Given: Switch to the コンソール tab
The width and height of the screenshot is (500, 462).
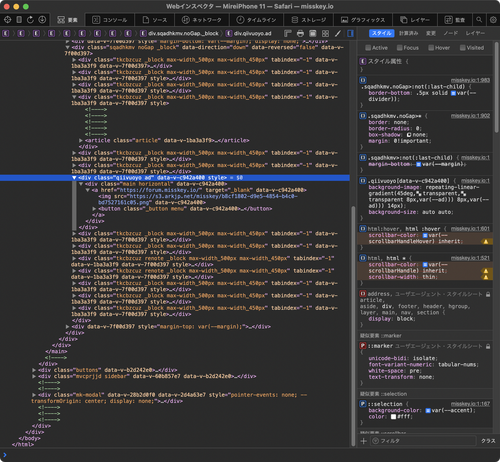Looking at the screenshot, I should (x=110, y=20).
